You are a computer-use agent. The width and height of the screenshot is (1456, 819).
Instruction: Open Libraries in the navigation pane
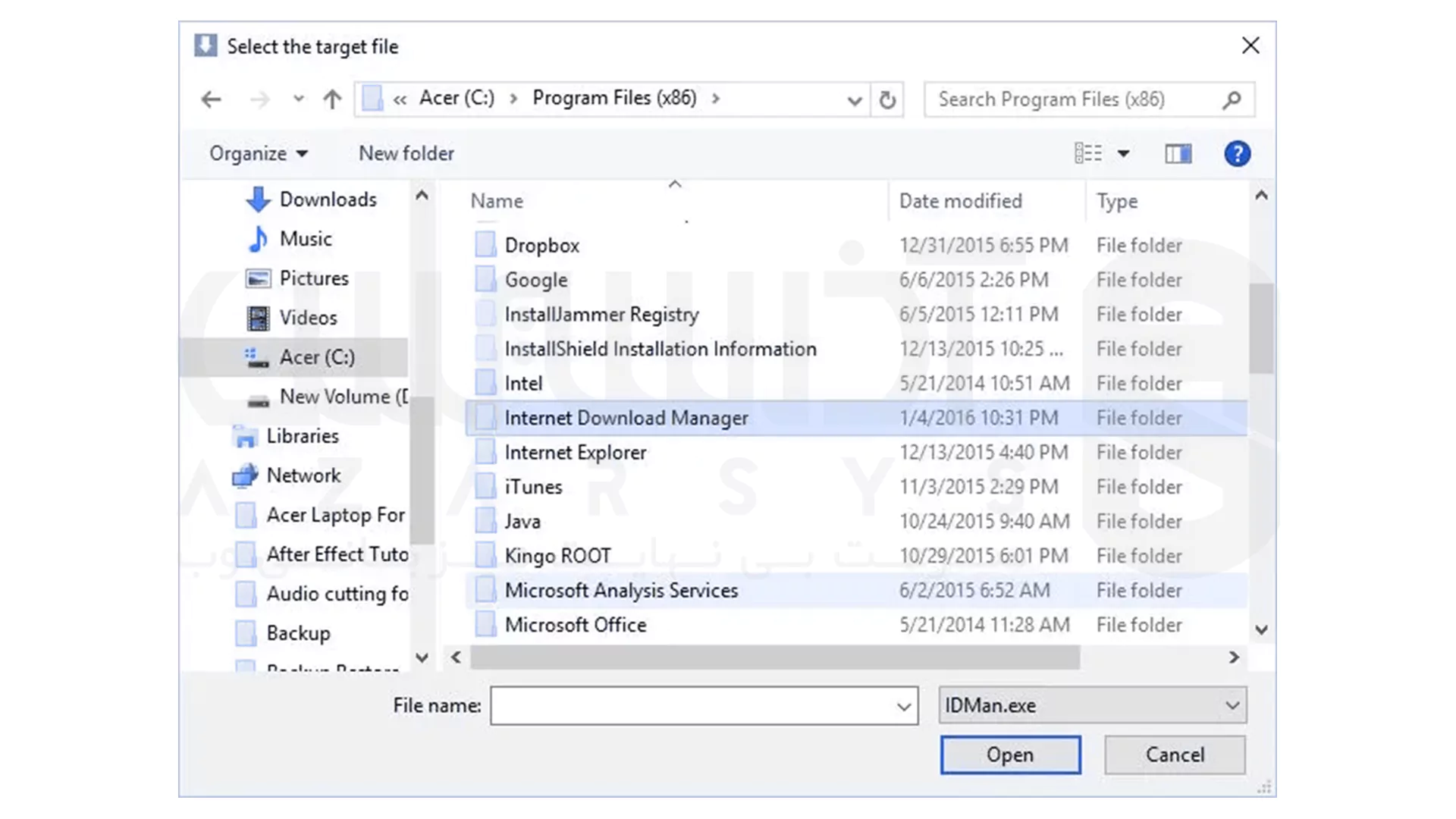[x=286, y=436]
